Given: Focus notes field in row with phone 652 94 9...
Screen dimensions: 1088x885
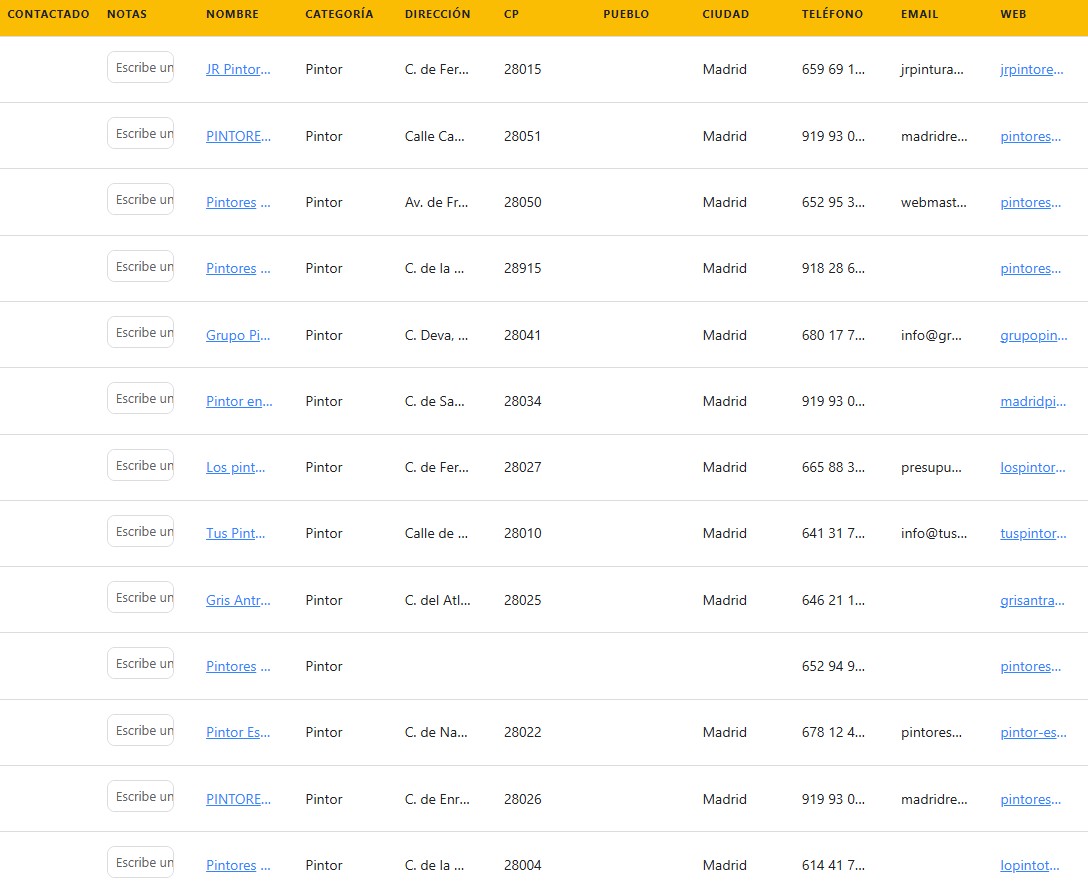Looking at the screenshot, I should [x=140, y=664].
